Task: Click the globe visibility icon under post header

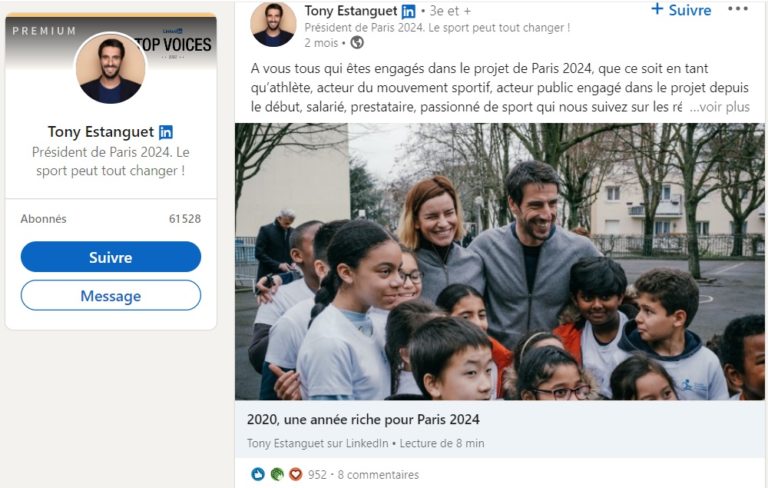Action: (x=357, y=43)
